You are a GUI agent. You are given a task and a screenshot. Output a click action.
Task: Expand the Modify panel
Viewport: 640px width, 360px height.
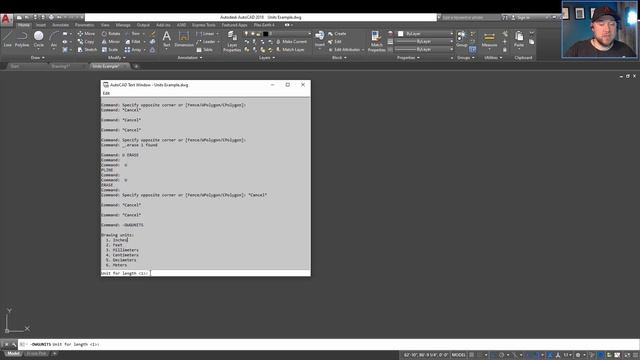[116, 58]
